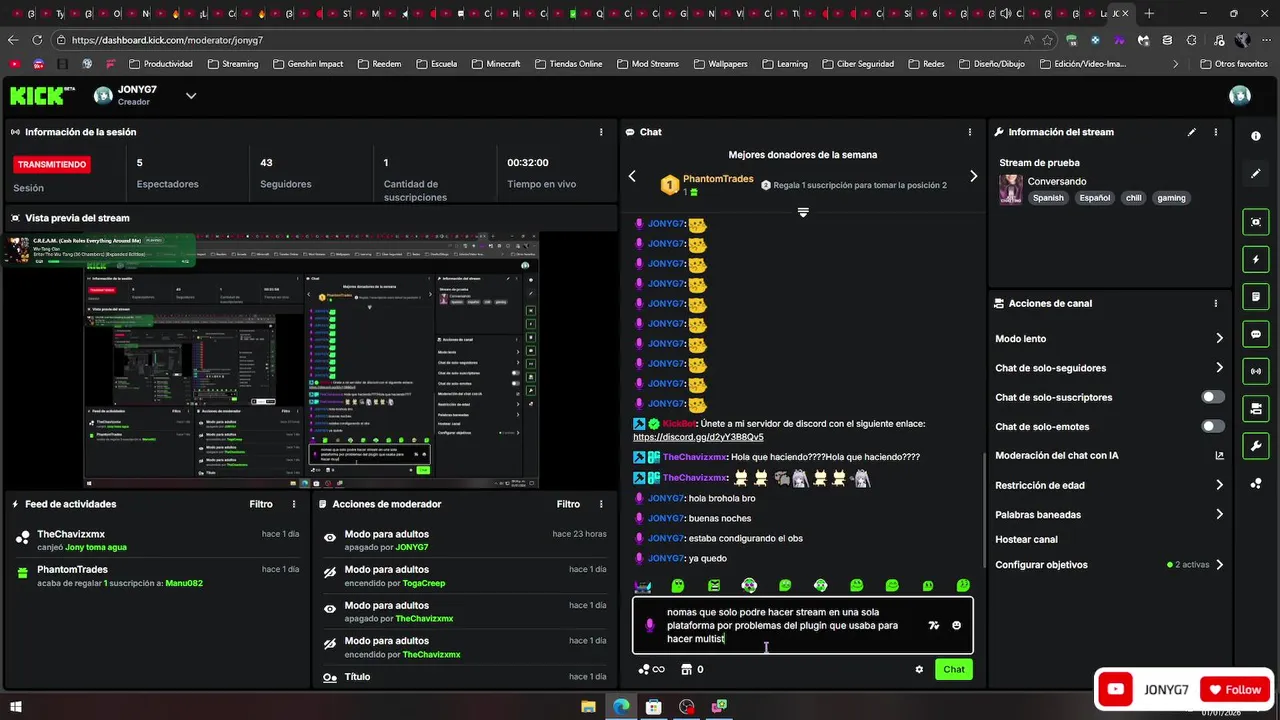Open the info icon in right sidebar
This screenshot has height=720, width=1280.
1256,136
